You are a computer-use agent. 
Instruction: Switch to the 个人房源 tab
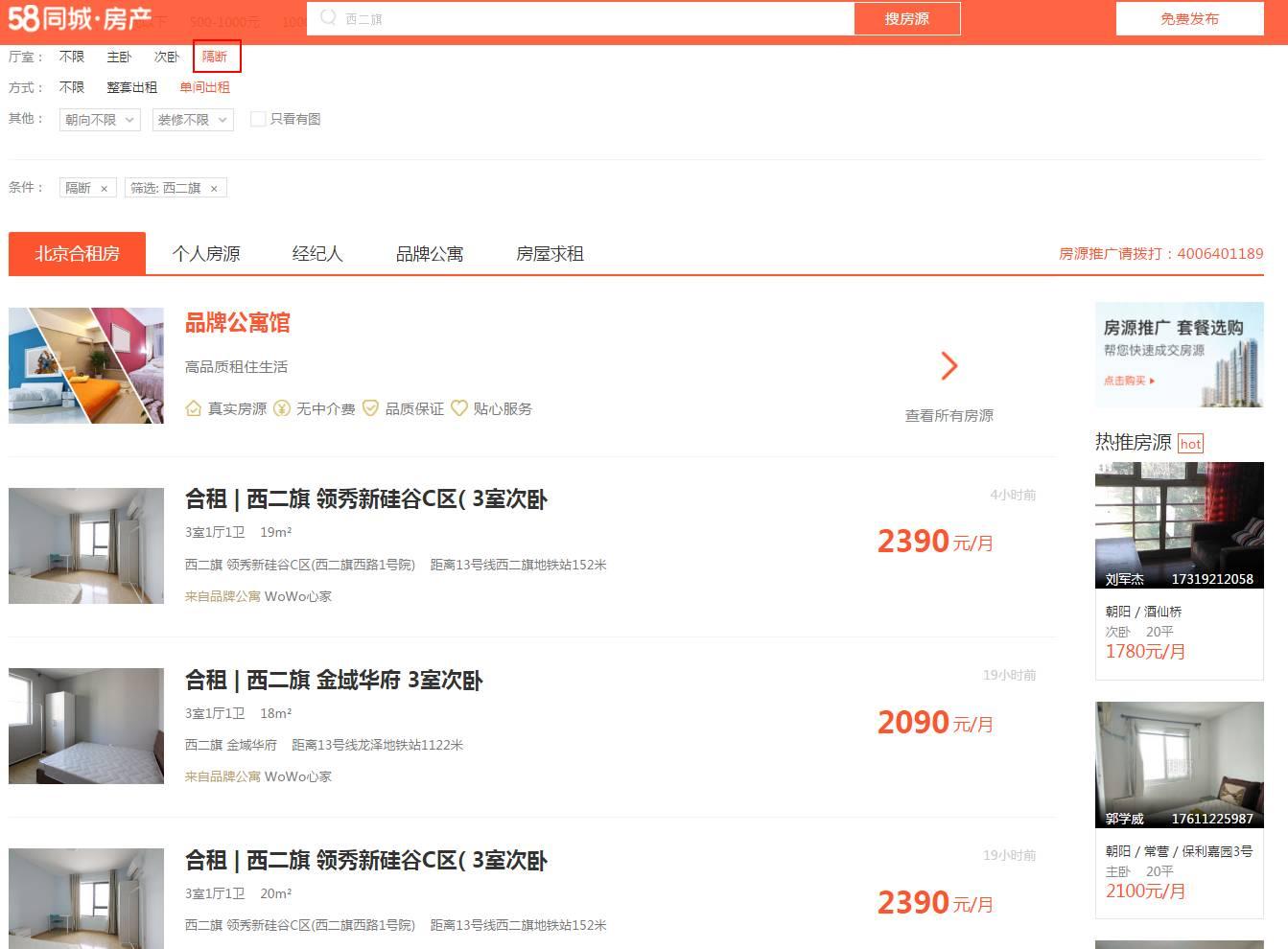(206, 254)
